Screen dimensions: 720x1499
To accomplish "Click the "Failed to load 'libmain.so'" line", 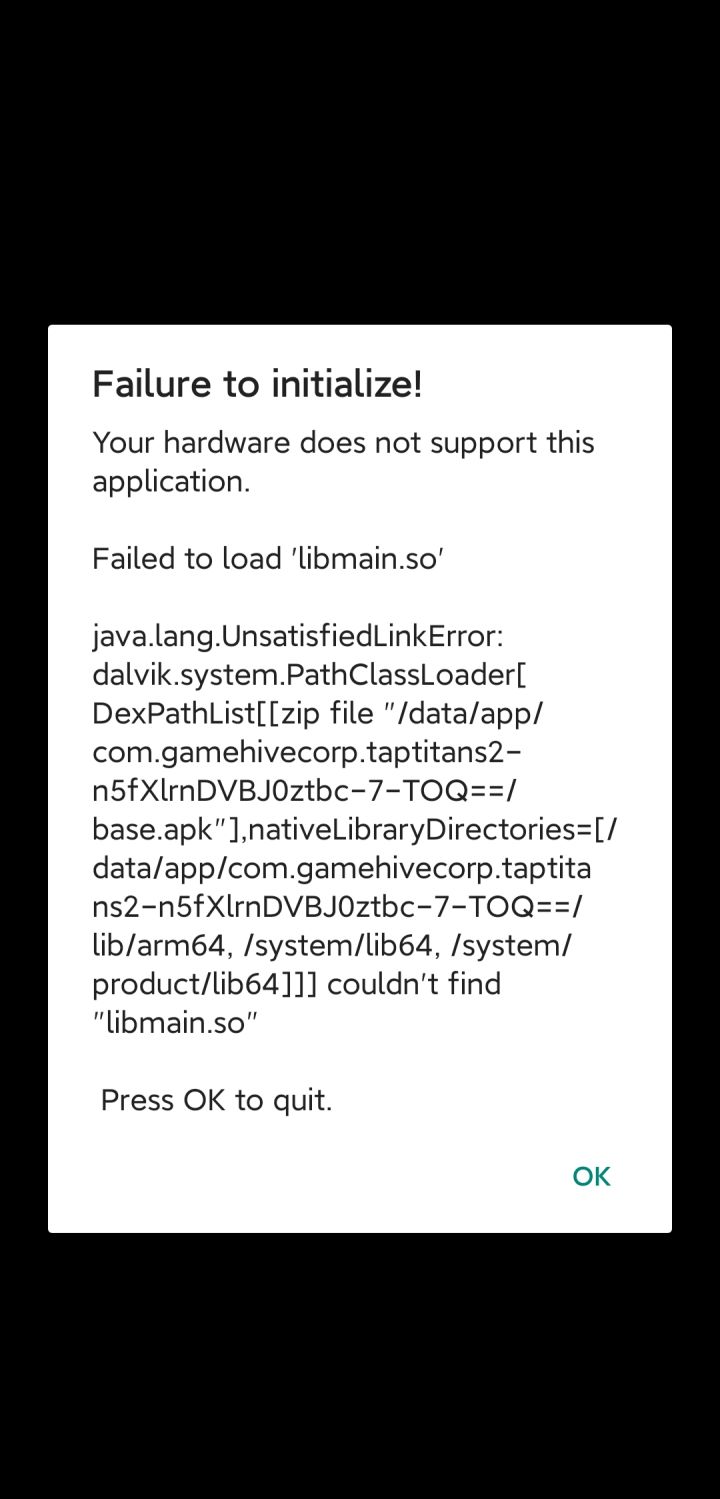I will [267, 559].
